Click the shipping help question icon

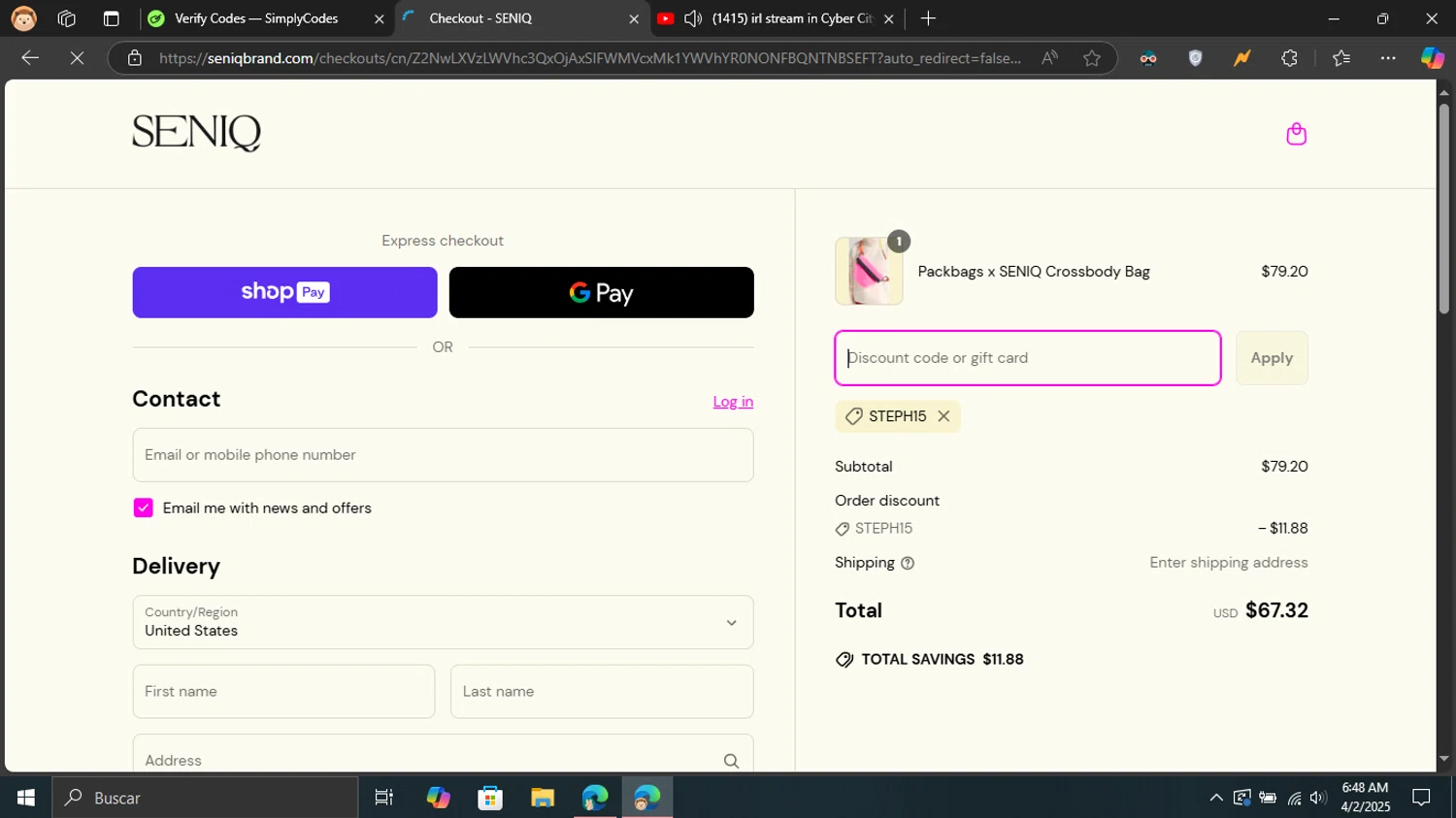pos(908,563)
